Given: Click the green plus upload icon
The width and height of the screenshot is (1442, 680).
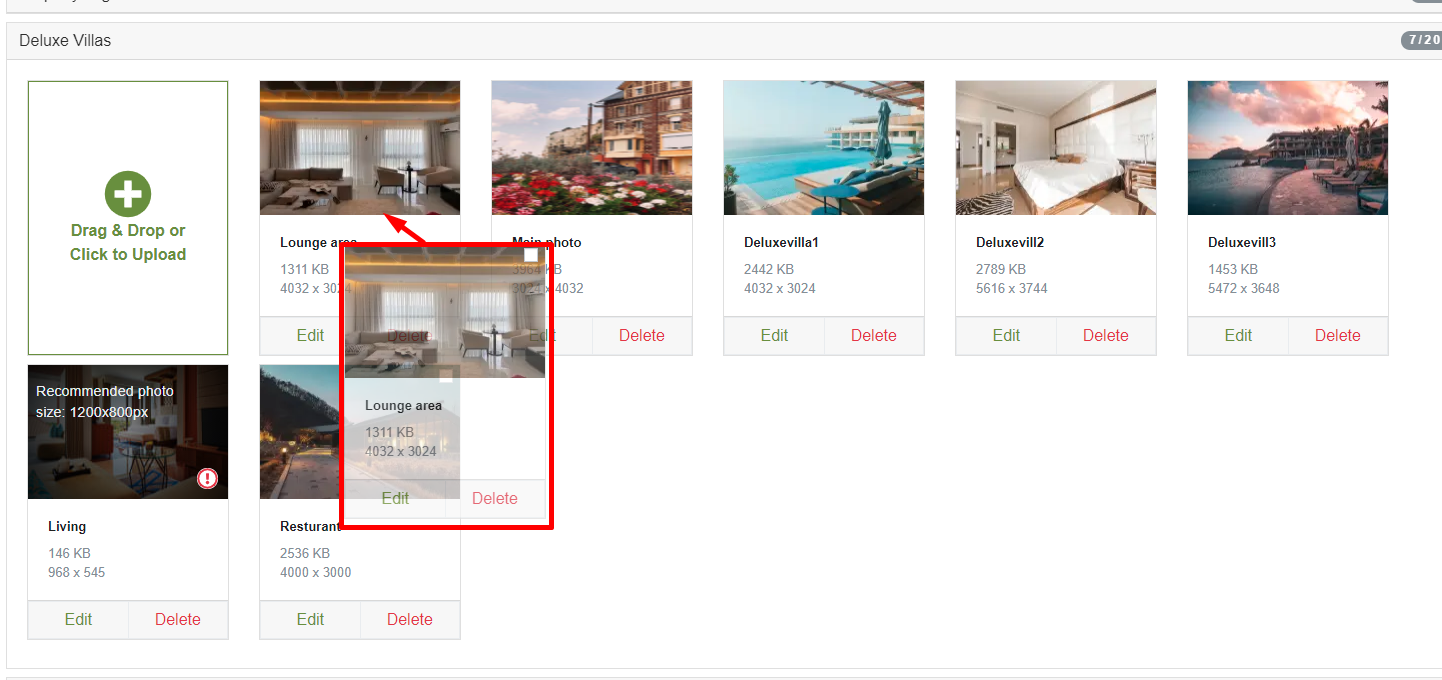Looking at the screenshot, I should (x=128, y=194).
